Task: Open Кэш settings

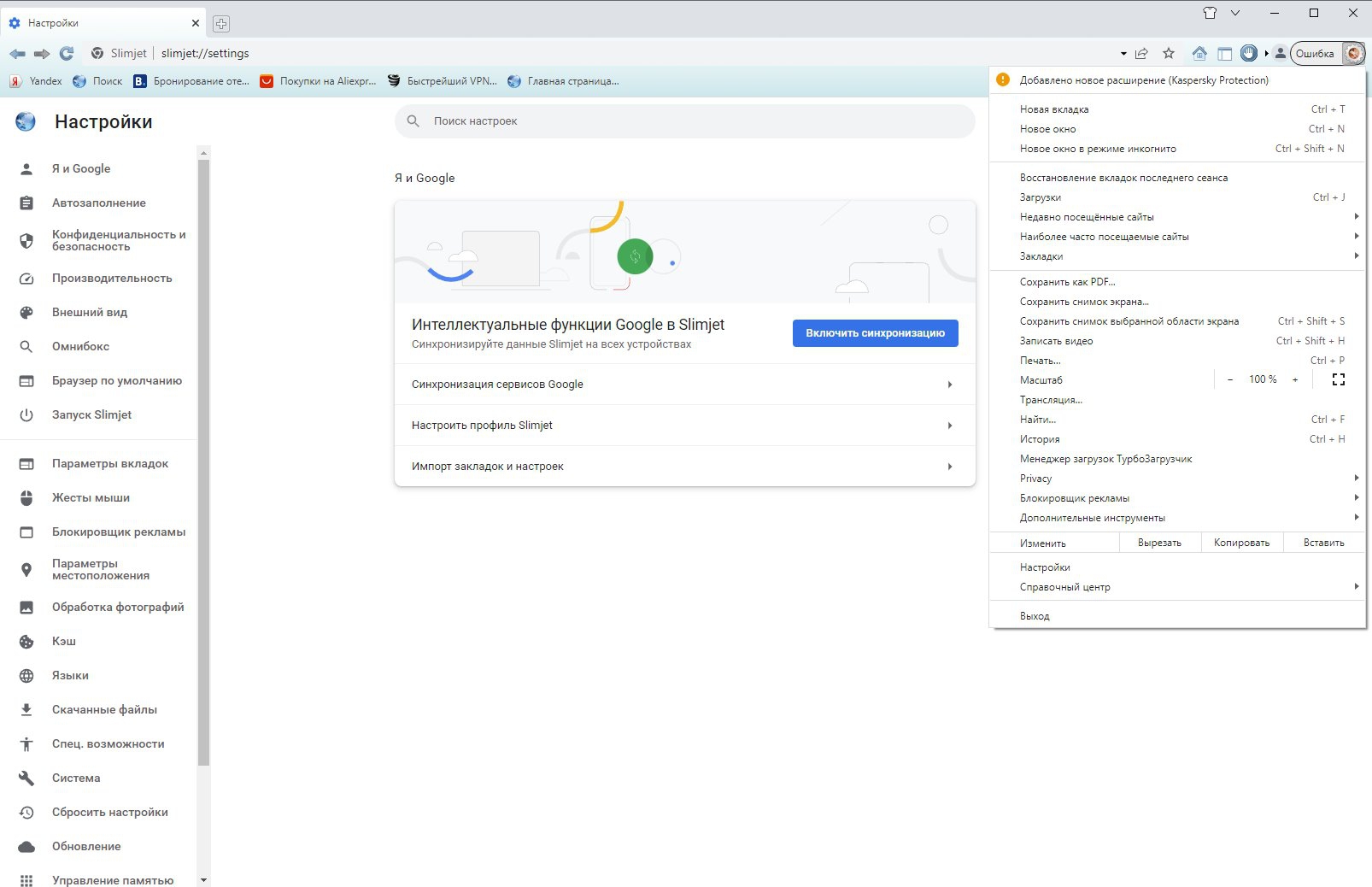Action: 98,641
